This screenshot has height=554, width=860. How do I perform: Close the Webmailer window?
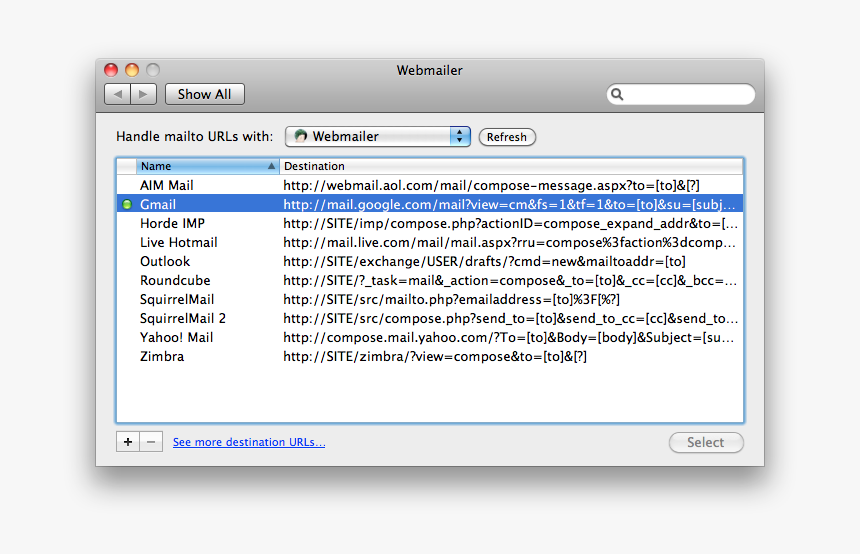111,70
